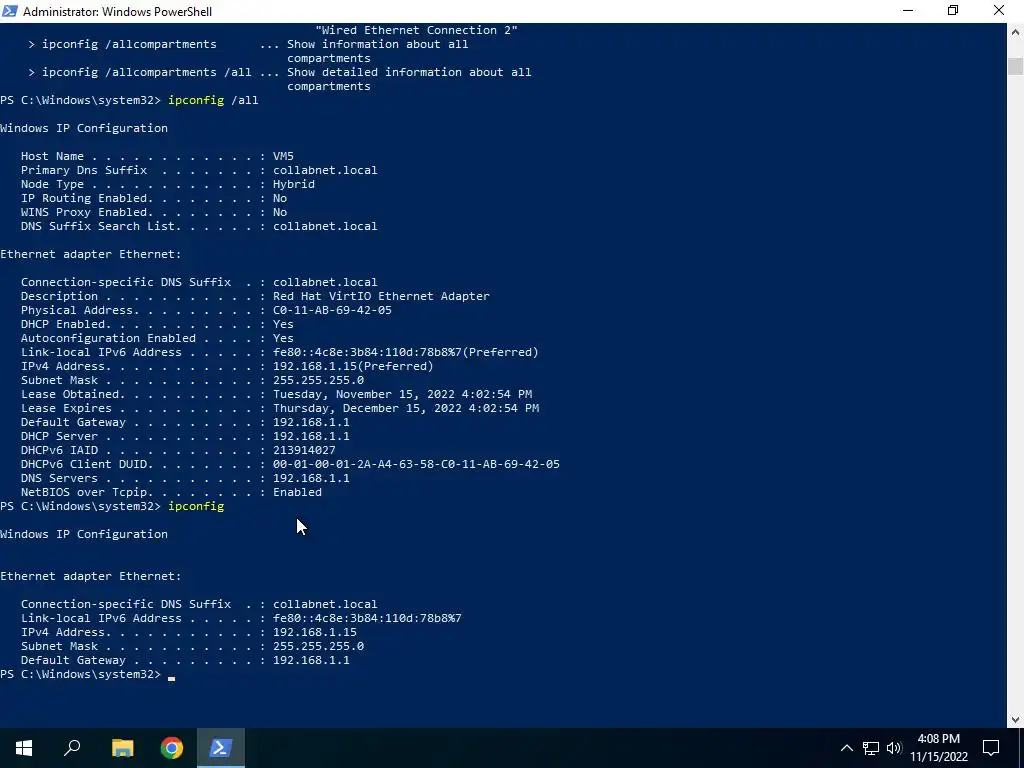Click the 'Wired Ethernet Connection 2' text

pos(417,30)
